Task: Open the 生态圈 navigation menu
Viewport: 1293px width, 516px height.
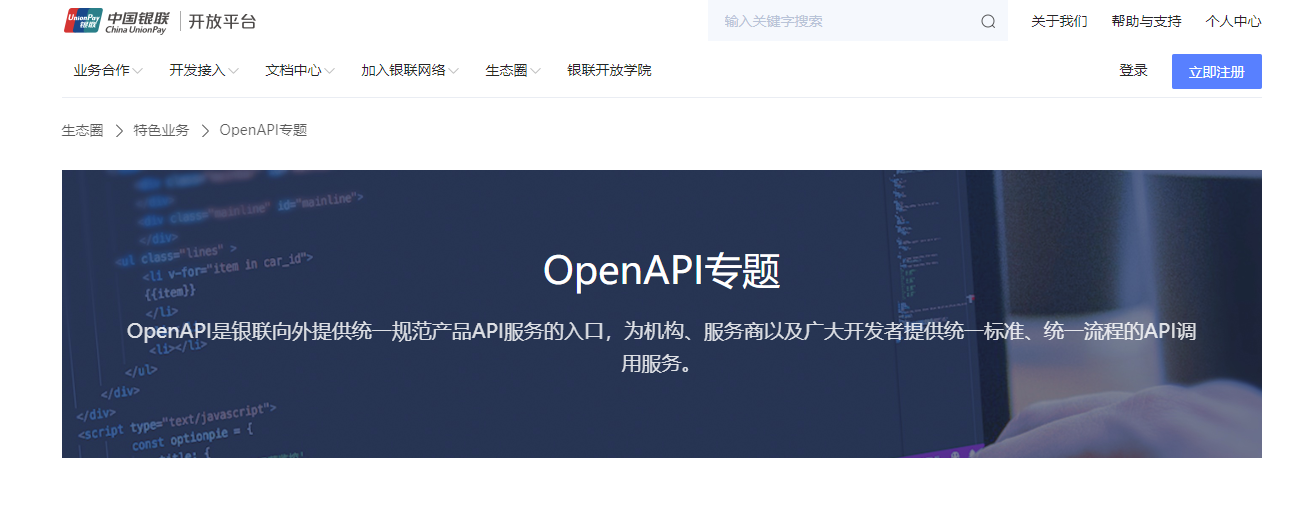Action: click(x=506, y=70)
